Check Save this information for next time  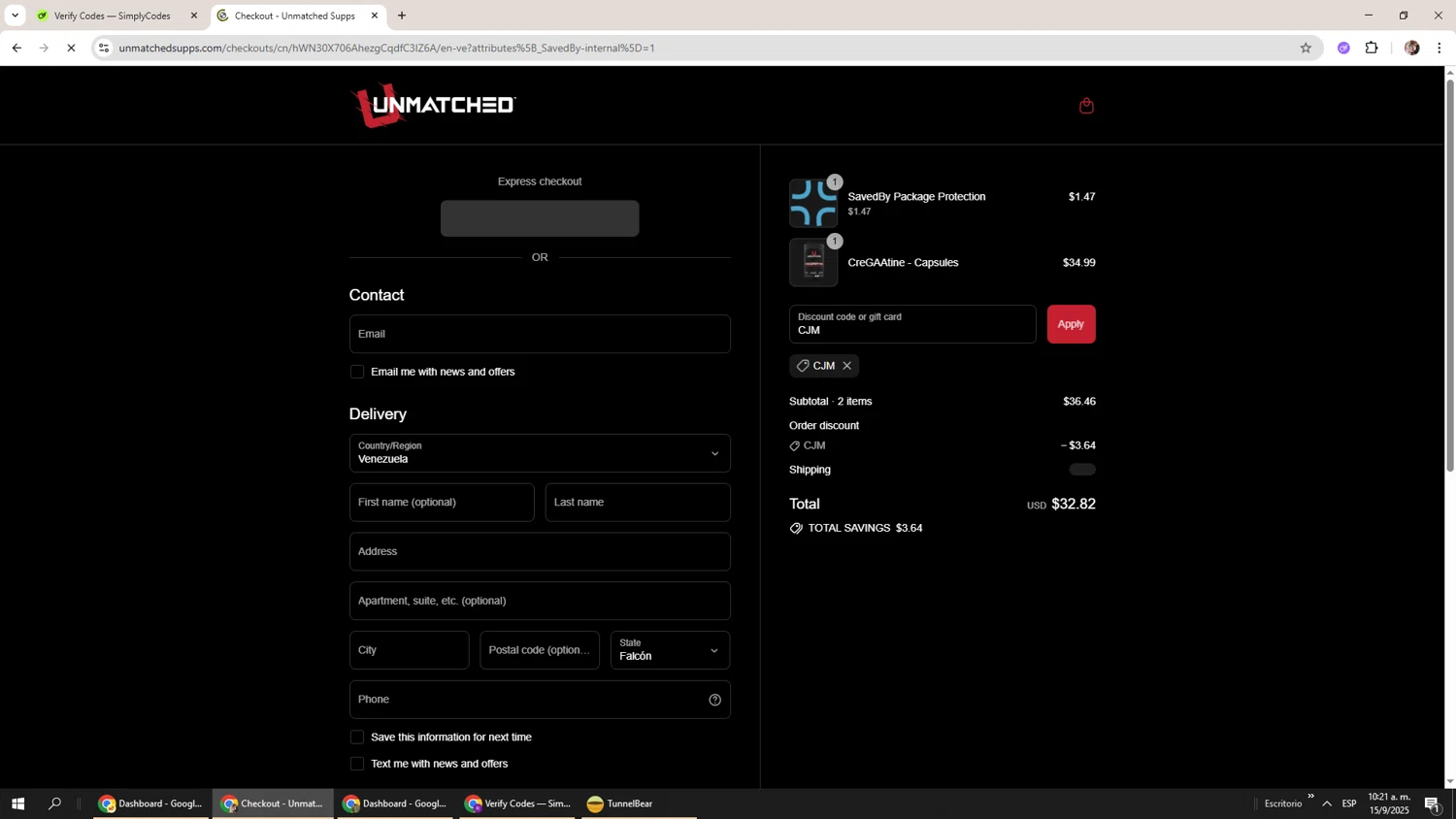(357, 737)
